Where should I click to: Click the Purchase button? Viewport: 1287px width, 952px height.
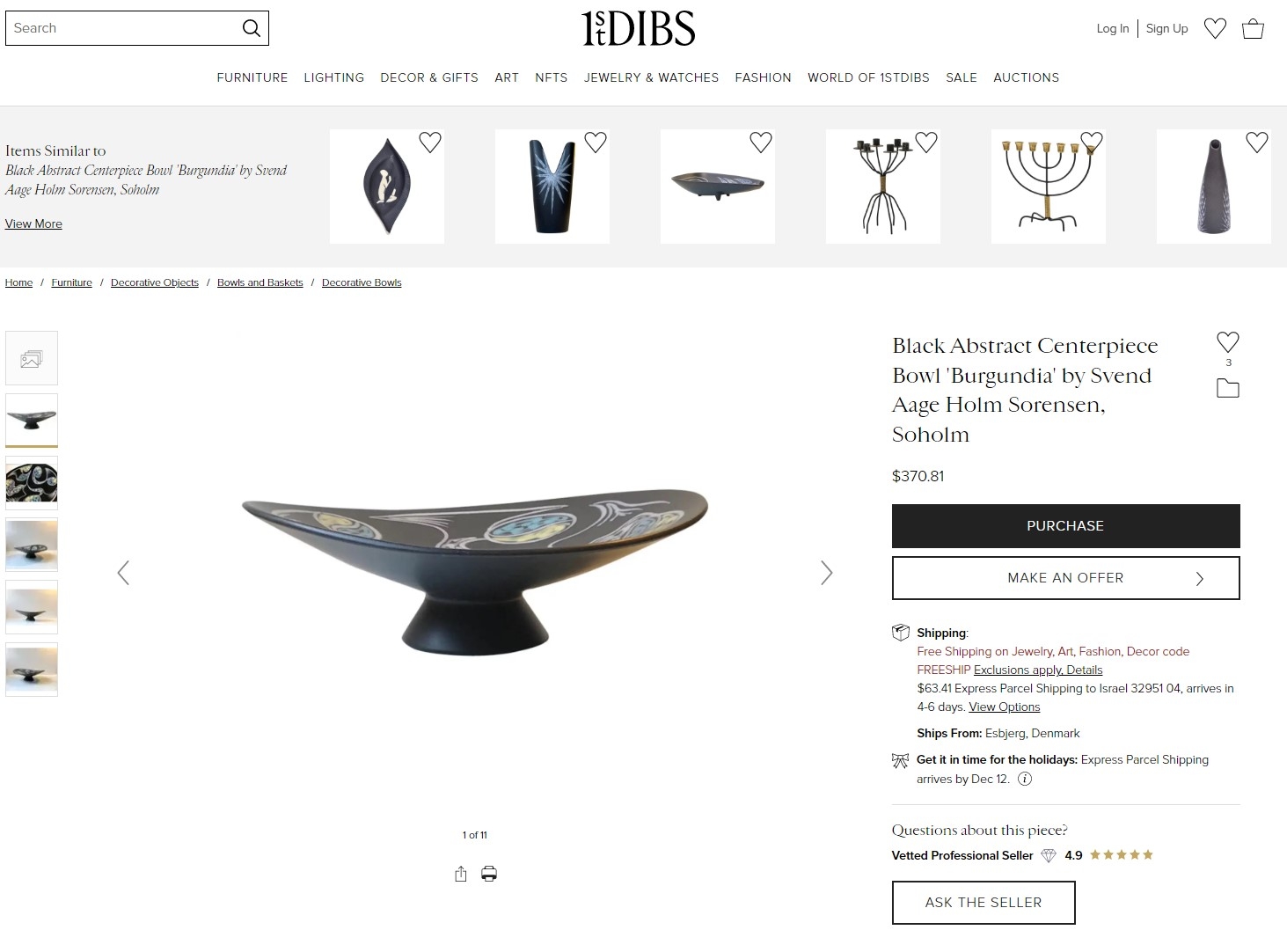pyautogui.click(x=1065, y=526)
